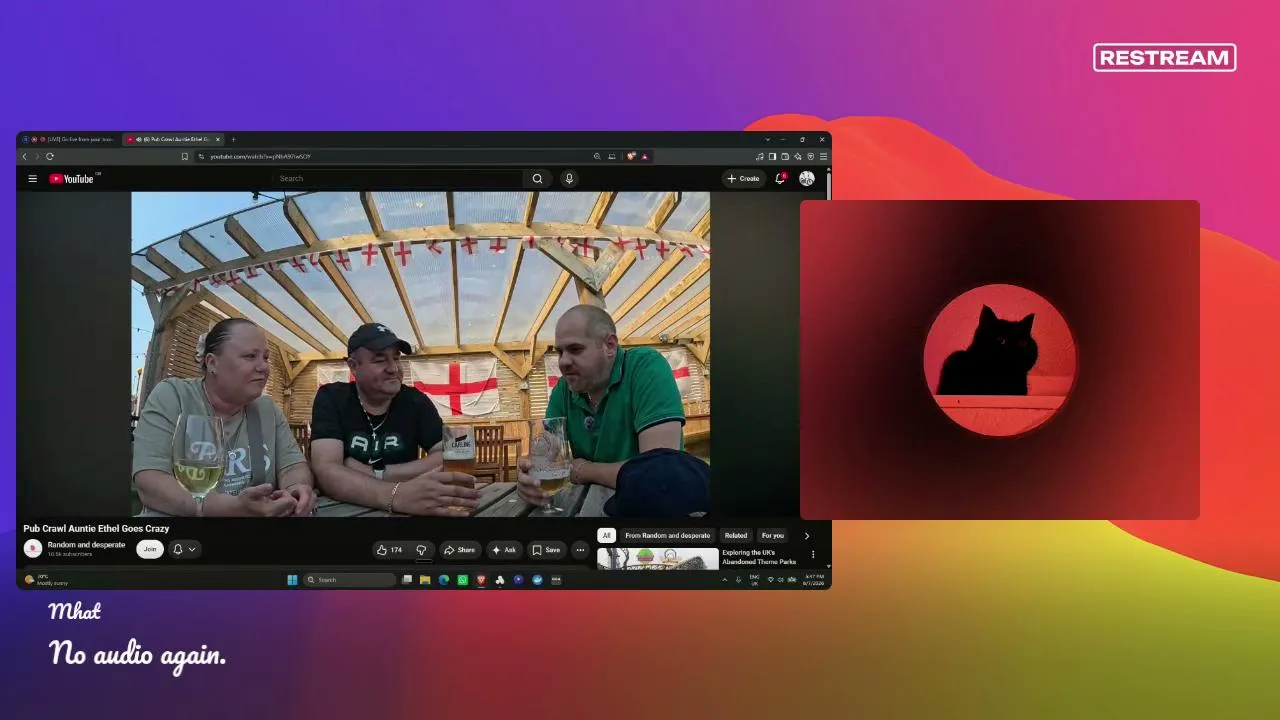Show more filter chips with right arrow
This screenshot has width=1280, height=720.
click(x=807, y=536)
